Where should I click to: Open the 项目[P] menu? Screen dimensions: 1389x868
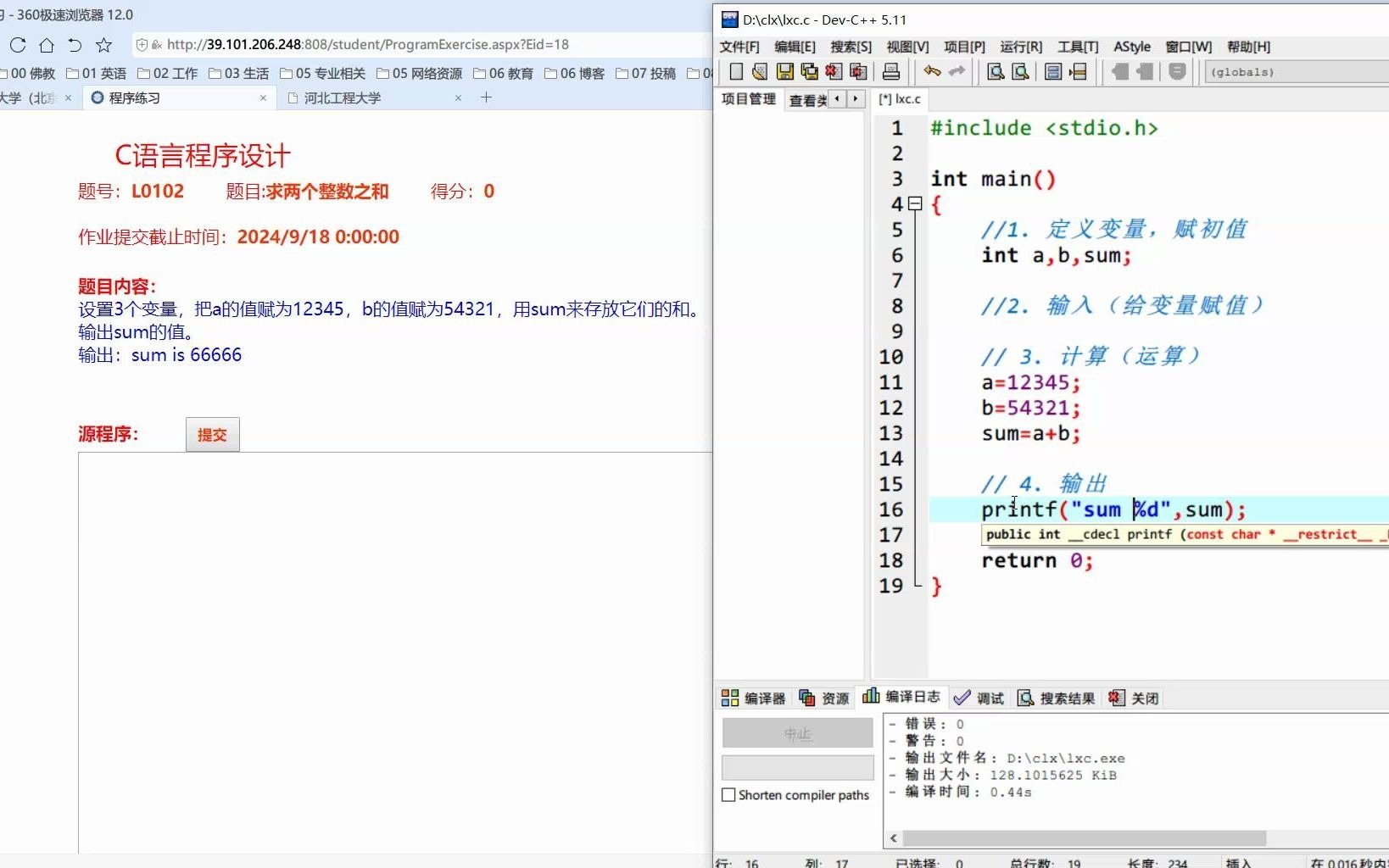[964, 47]
